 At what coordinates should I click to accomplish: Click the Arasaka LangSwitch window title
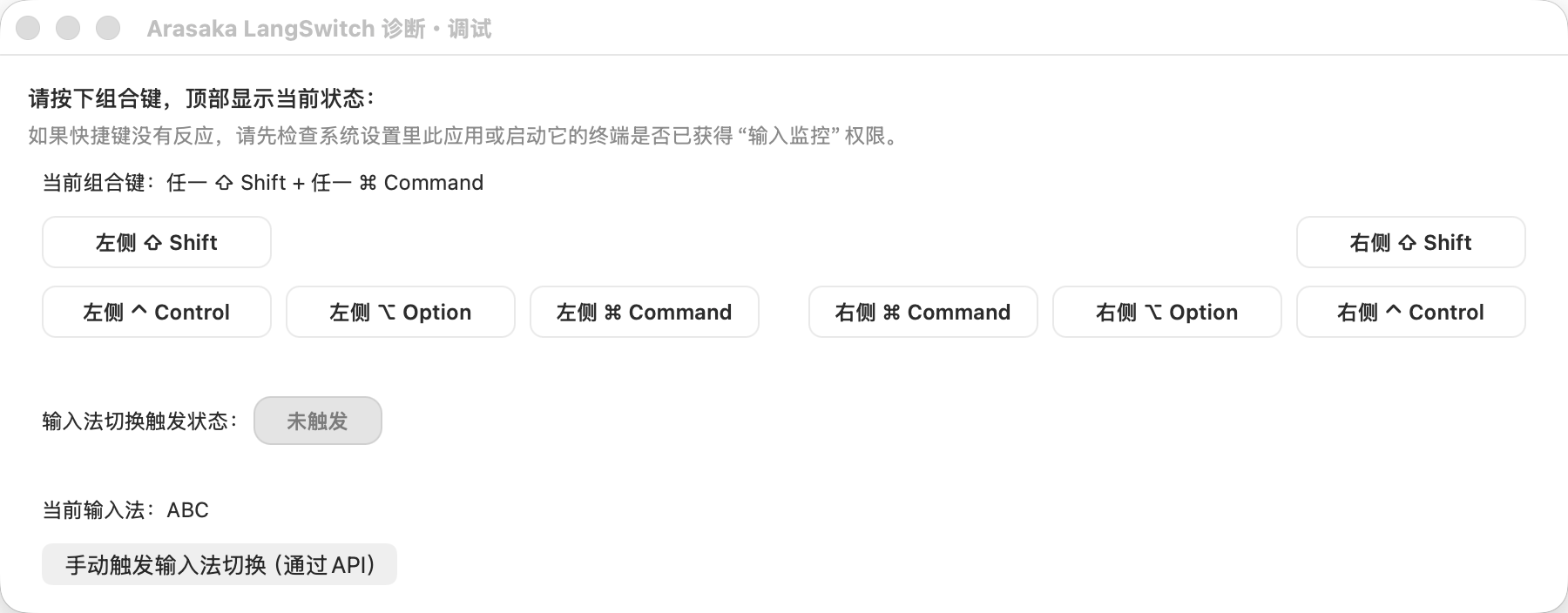click(319, 29)
